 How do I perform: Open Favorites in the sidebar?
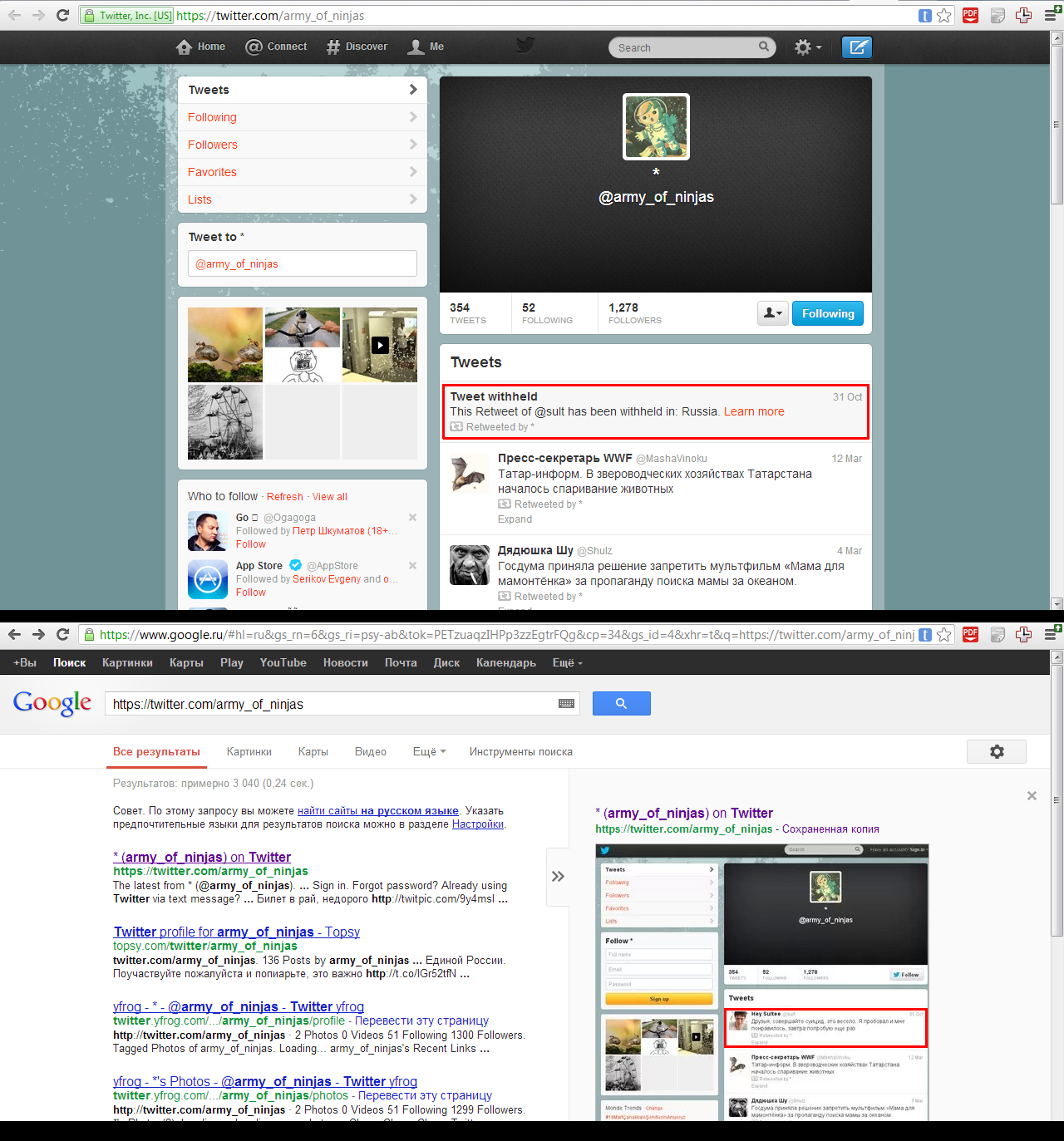pyautogui.click(x=303, y=172)
